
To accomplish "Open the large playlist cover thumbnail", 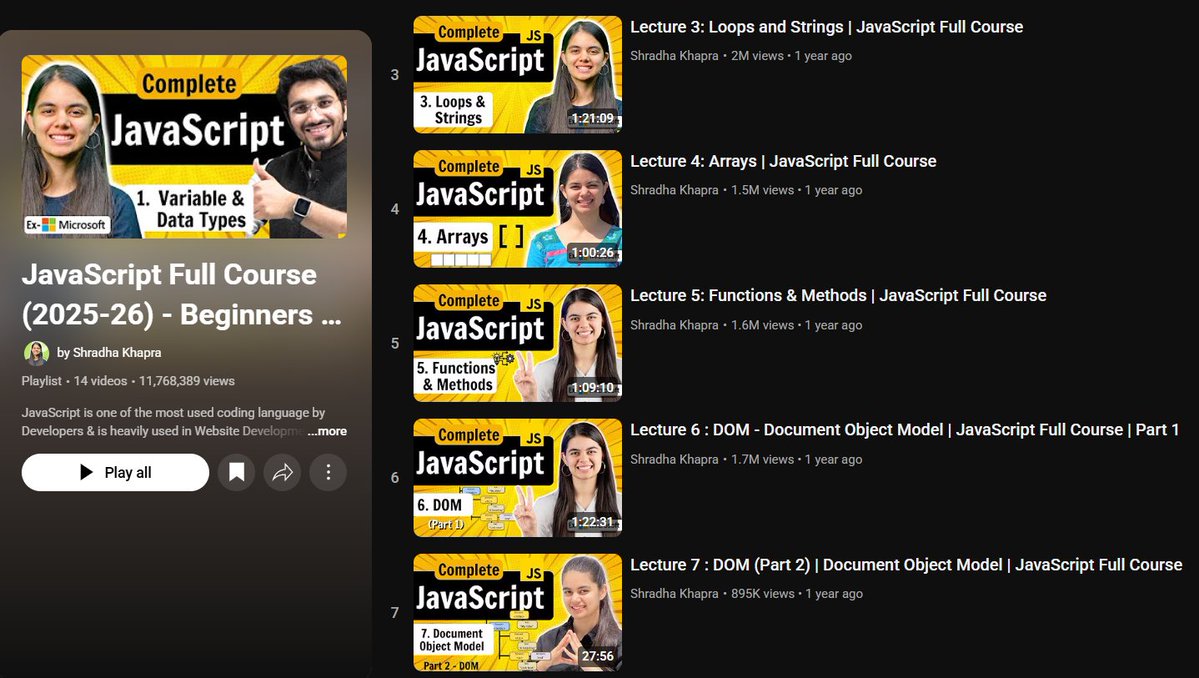I will [184, 147].
